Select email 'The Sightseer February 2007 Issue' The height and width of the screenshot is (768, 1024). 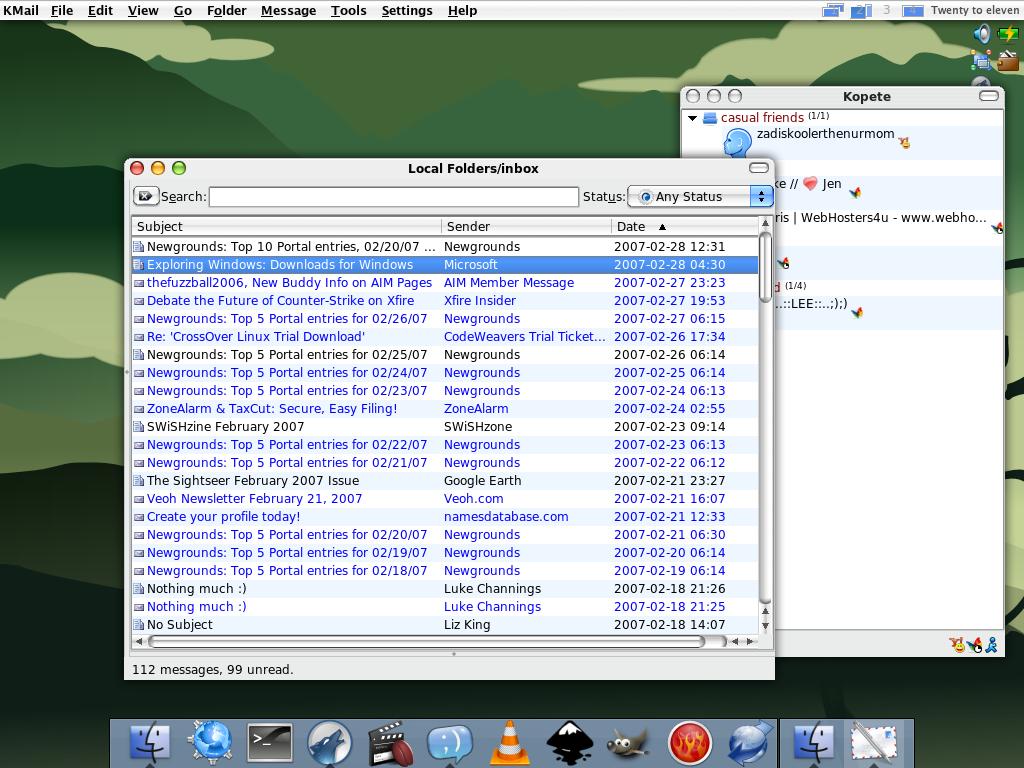pos(445,481)
